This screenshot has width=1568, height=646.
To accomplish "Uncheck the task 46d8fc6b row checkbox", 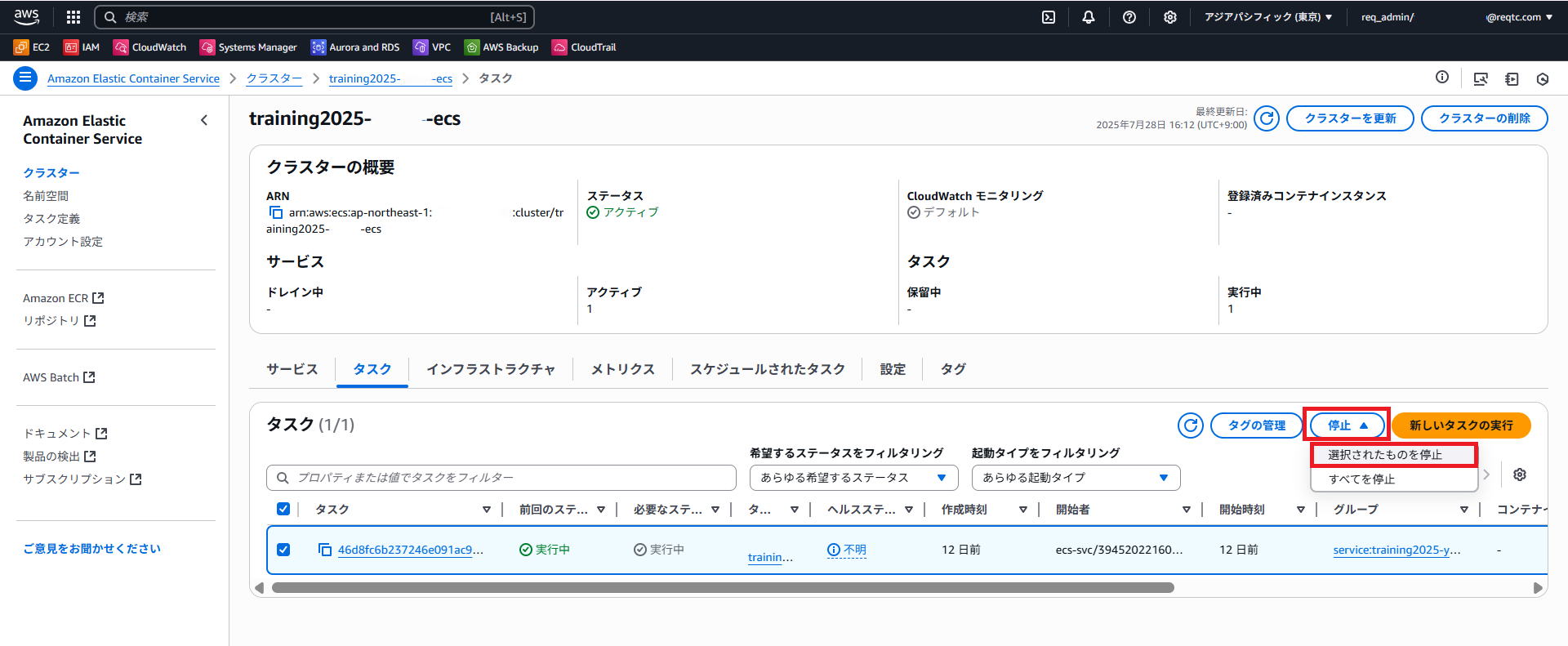I will pyautogui.click(x=283, y=550).
